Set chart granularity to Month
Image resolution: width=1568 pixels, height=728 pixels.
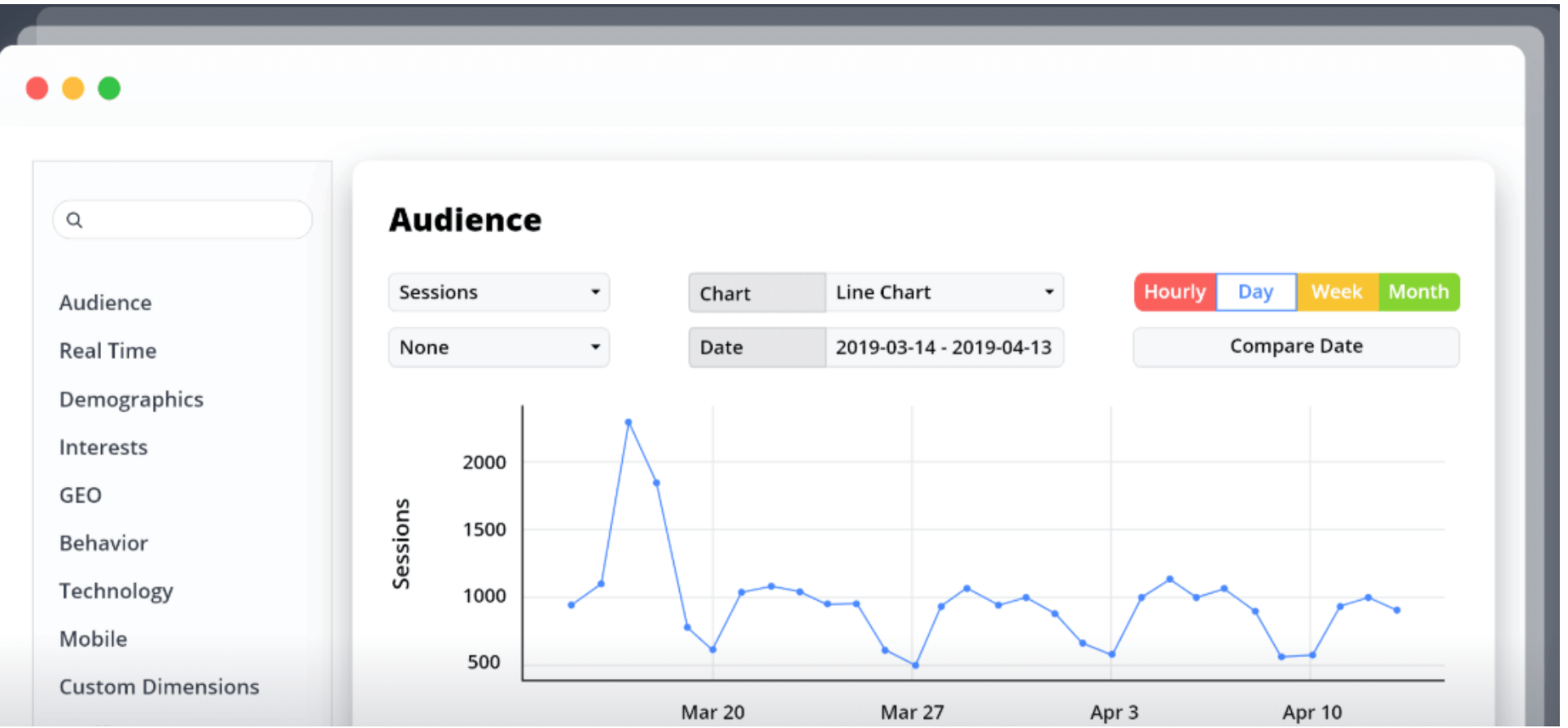tap(1418, 292)
